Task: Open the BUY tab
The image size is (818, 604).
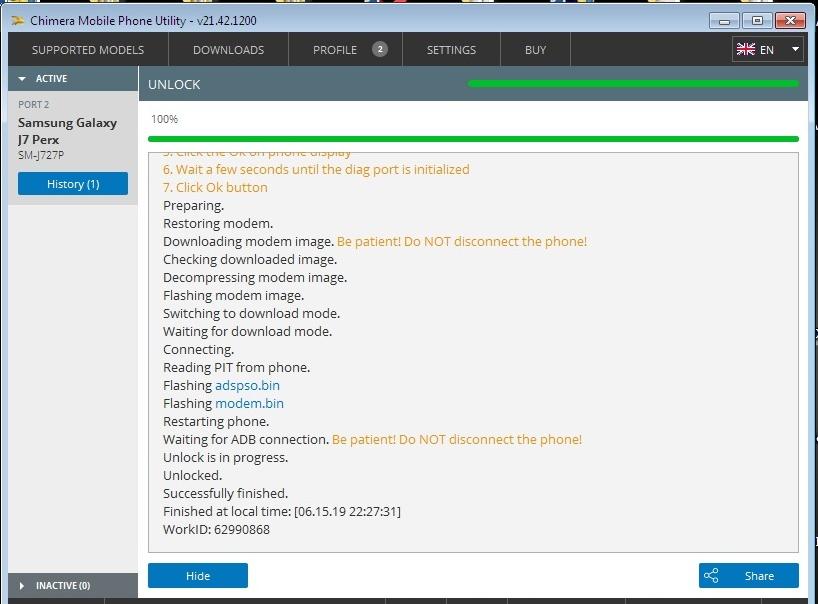Action: click(535, 50)
